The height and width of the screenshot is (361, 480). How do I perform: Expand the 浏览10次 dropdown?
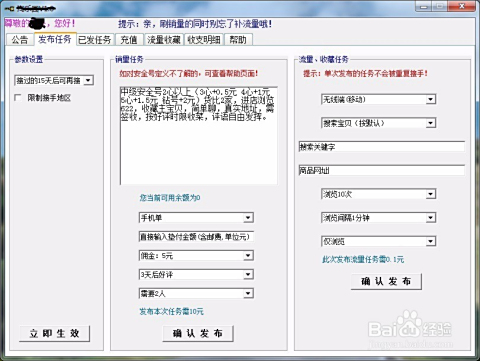click(430, 194)
